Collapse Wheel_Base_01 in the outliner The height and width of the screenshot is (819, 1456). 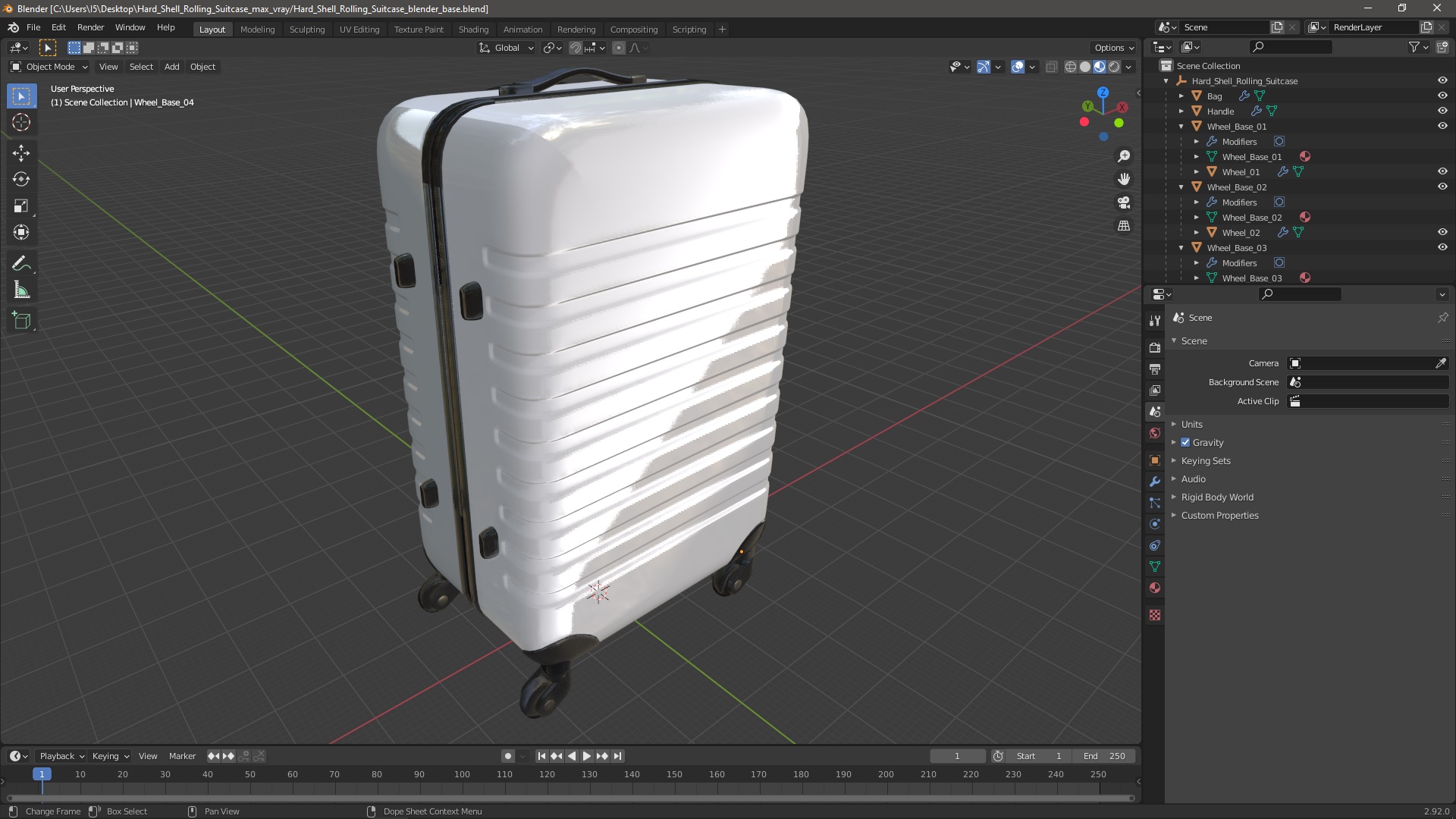point(1181,127)
